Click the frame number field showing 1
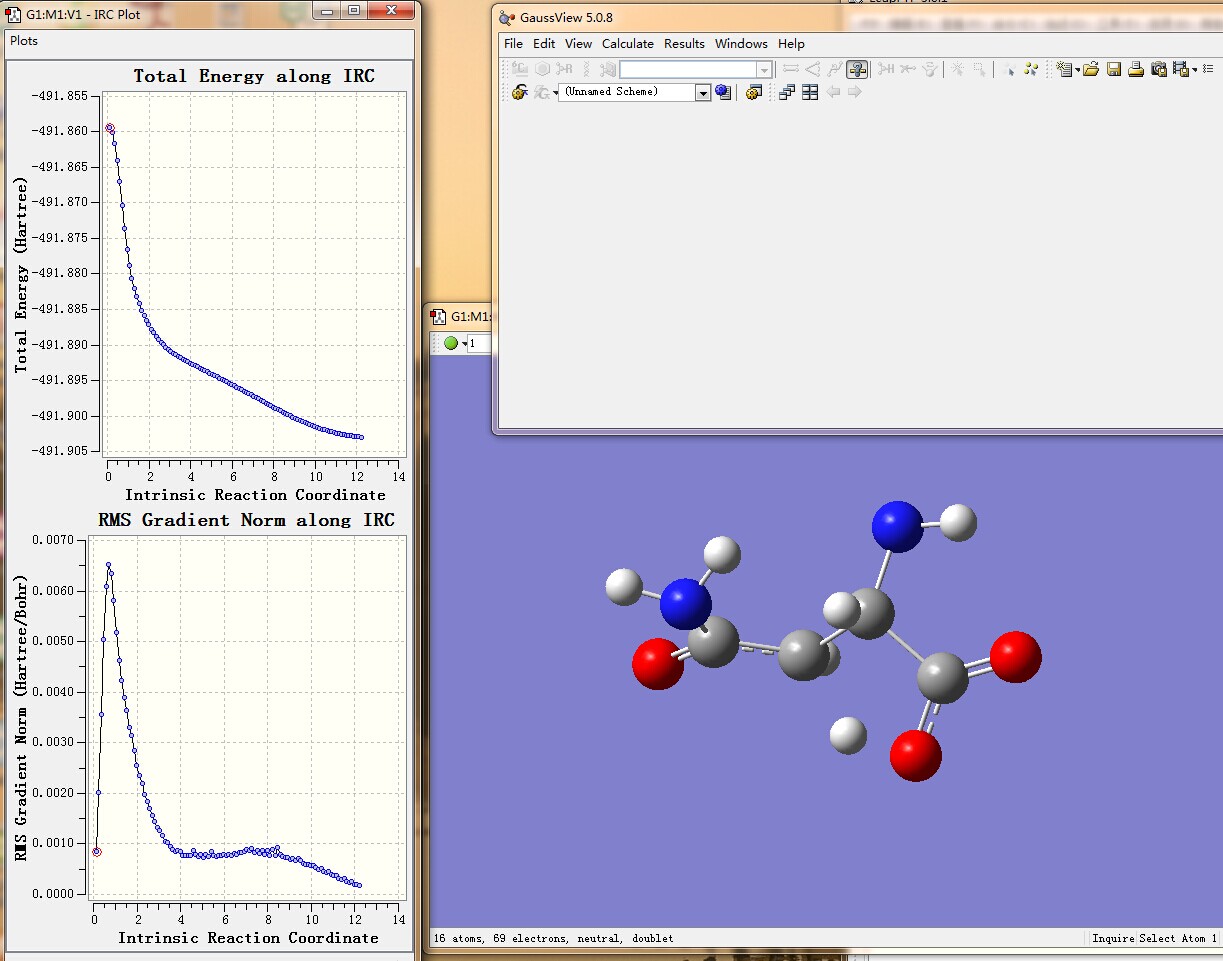 point(478,343)
